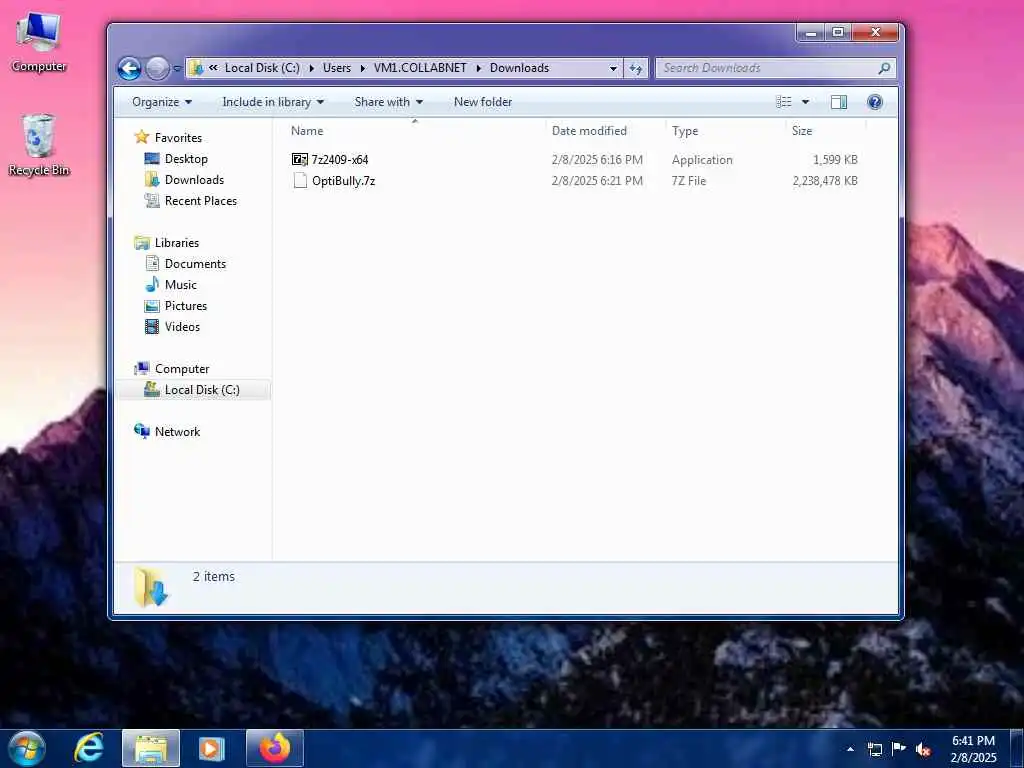Click the VM1.COLLABNET breadcrumb segment
The height and width of the screenshot is (768, 1024).
pyautogui.click(x=420, y=68)
